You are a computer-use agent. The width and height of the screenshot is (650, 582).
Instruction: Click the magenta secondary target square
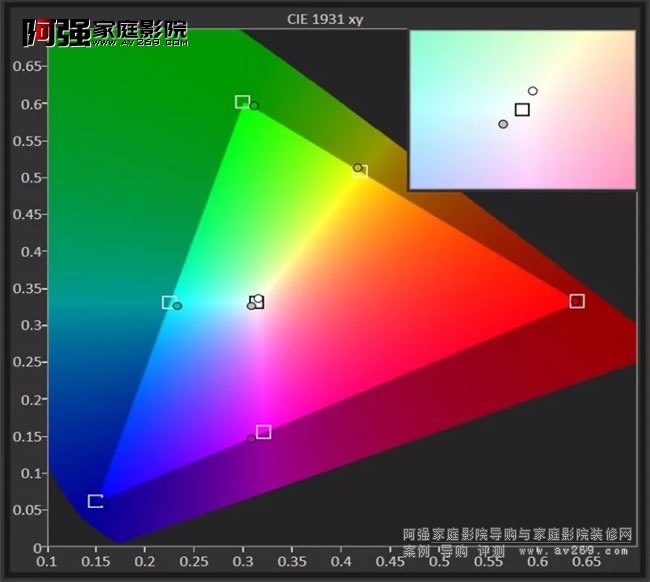[264, 432]
